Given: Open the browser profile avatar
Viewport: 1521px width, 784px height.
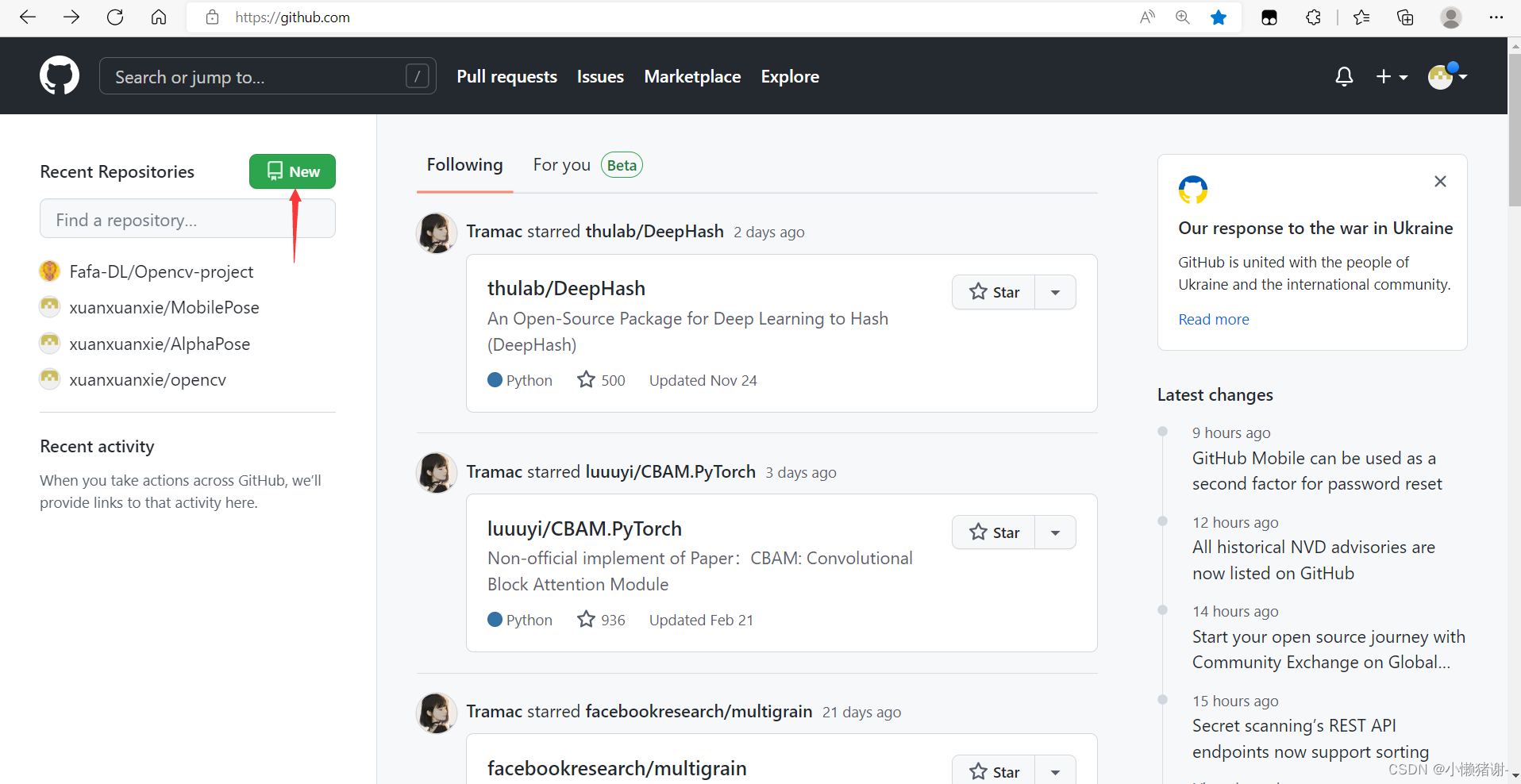Looking at the screenshot, I should coord(1451,17).
